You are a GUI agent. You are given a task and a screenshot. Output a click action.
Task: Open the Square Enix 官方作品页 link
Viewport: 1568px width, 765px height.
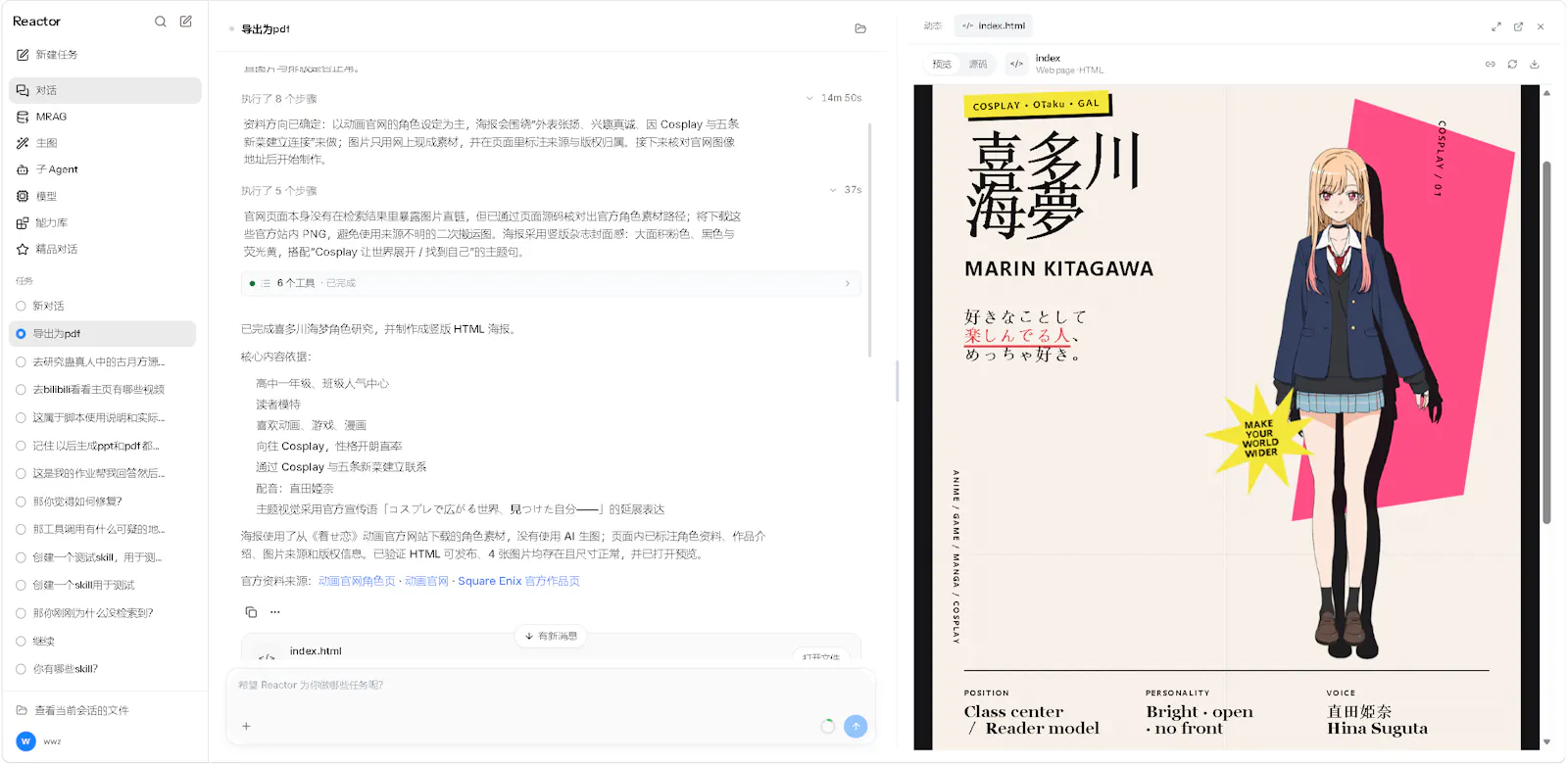tap(519, 581)
